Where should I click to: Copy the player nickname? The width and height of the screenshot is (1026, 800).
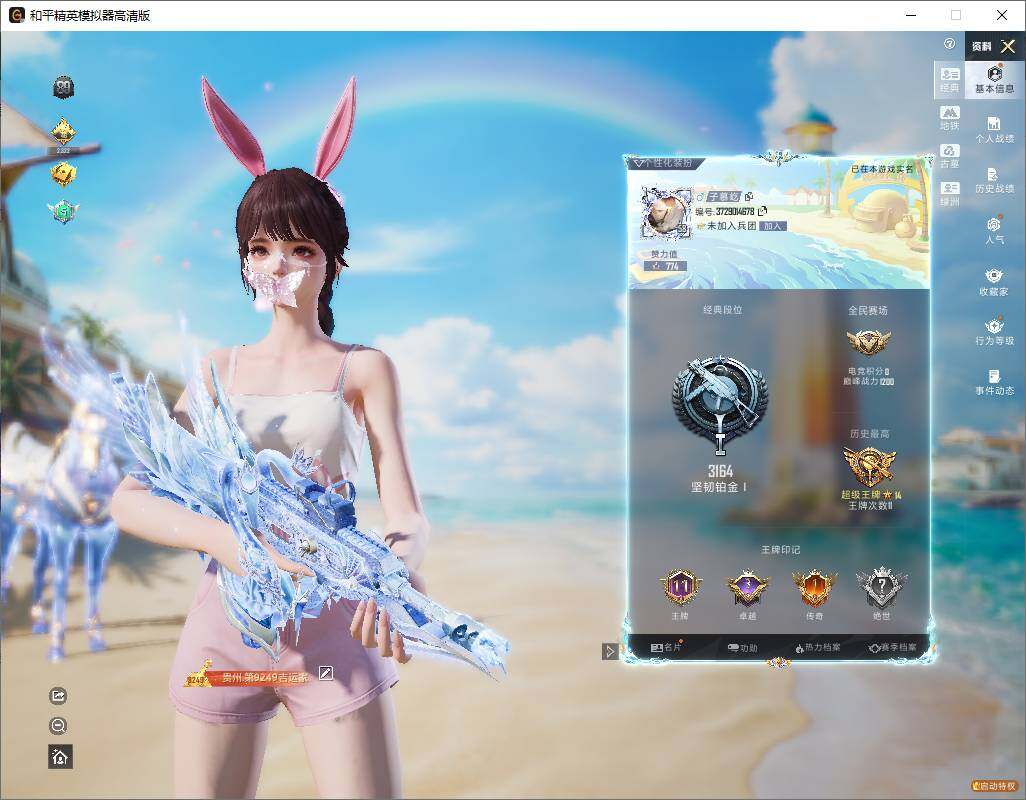[749, 196]
